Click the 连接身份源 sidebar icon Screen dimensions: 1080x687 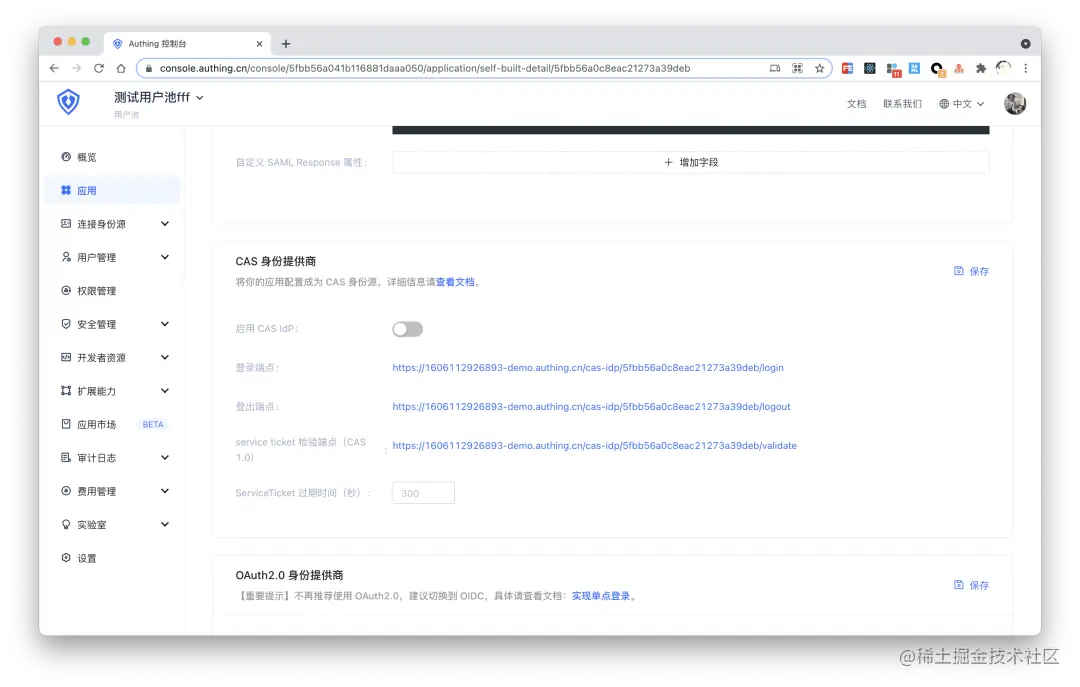point(66,223)
